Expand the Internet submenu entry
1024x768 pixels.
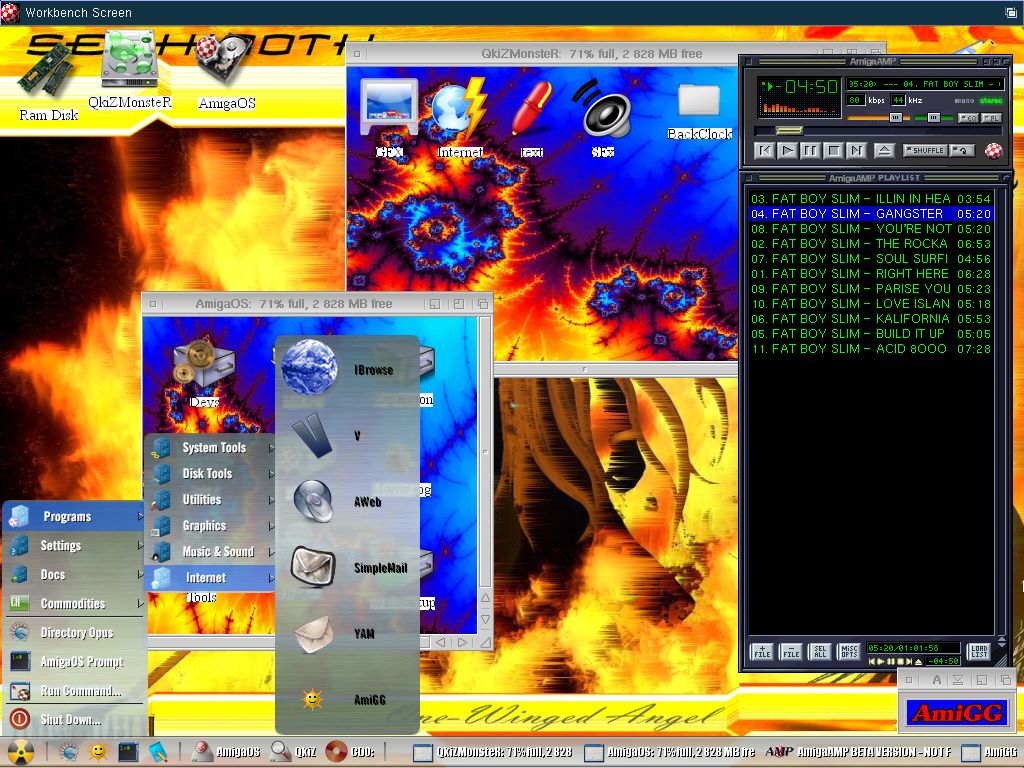210,578
